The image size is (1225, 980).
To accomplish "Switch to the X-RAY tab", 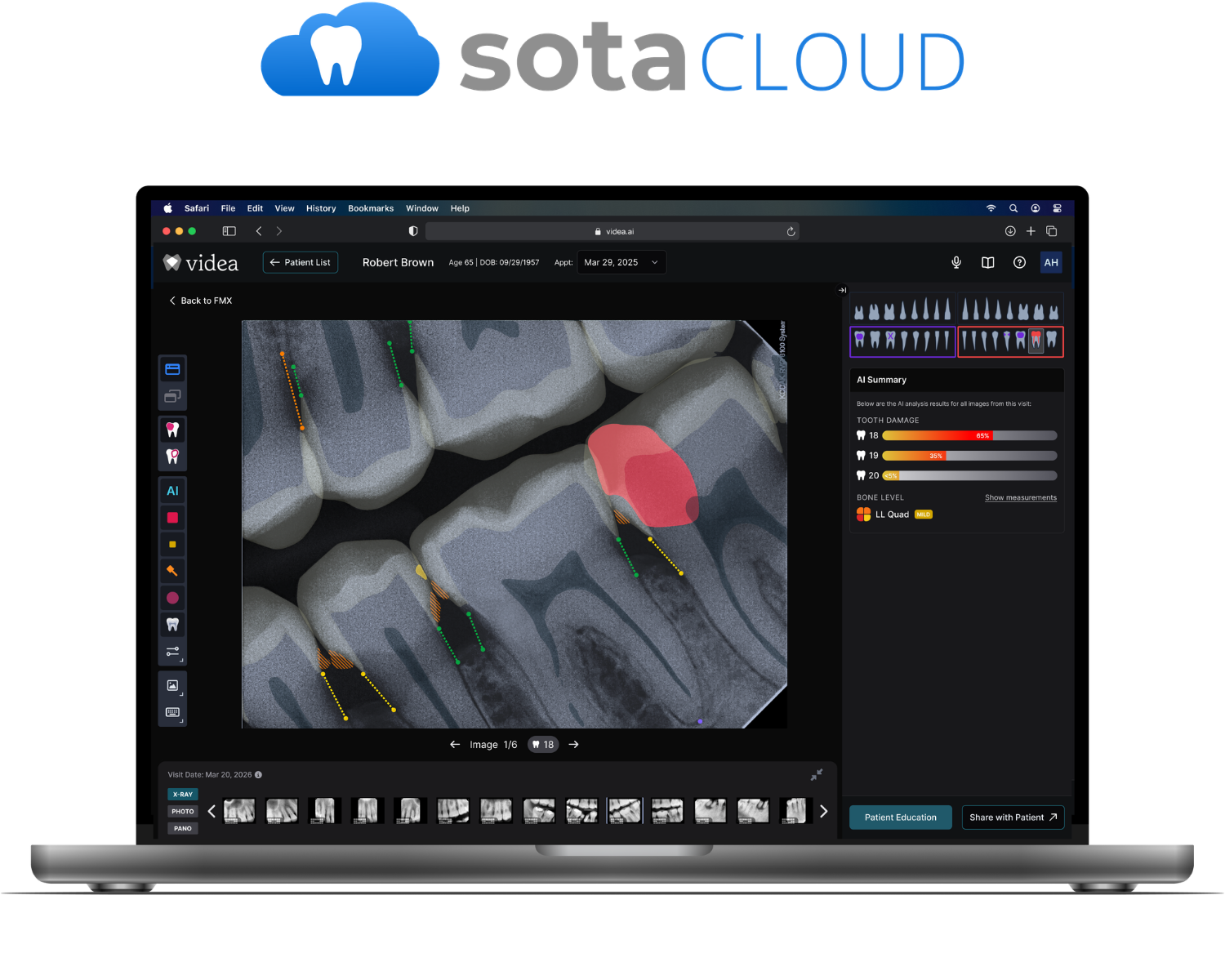I will pyautogui.click(x=183, y=795).
